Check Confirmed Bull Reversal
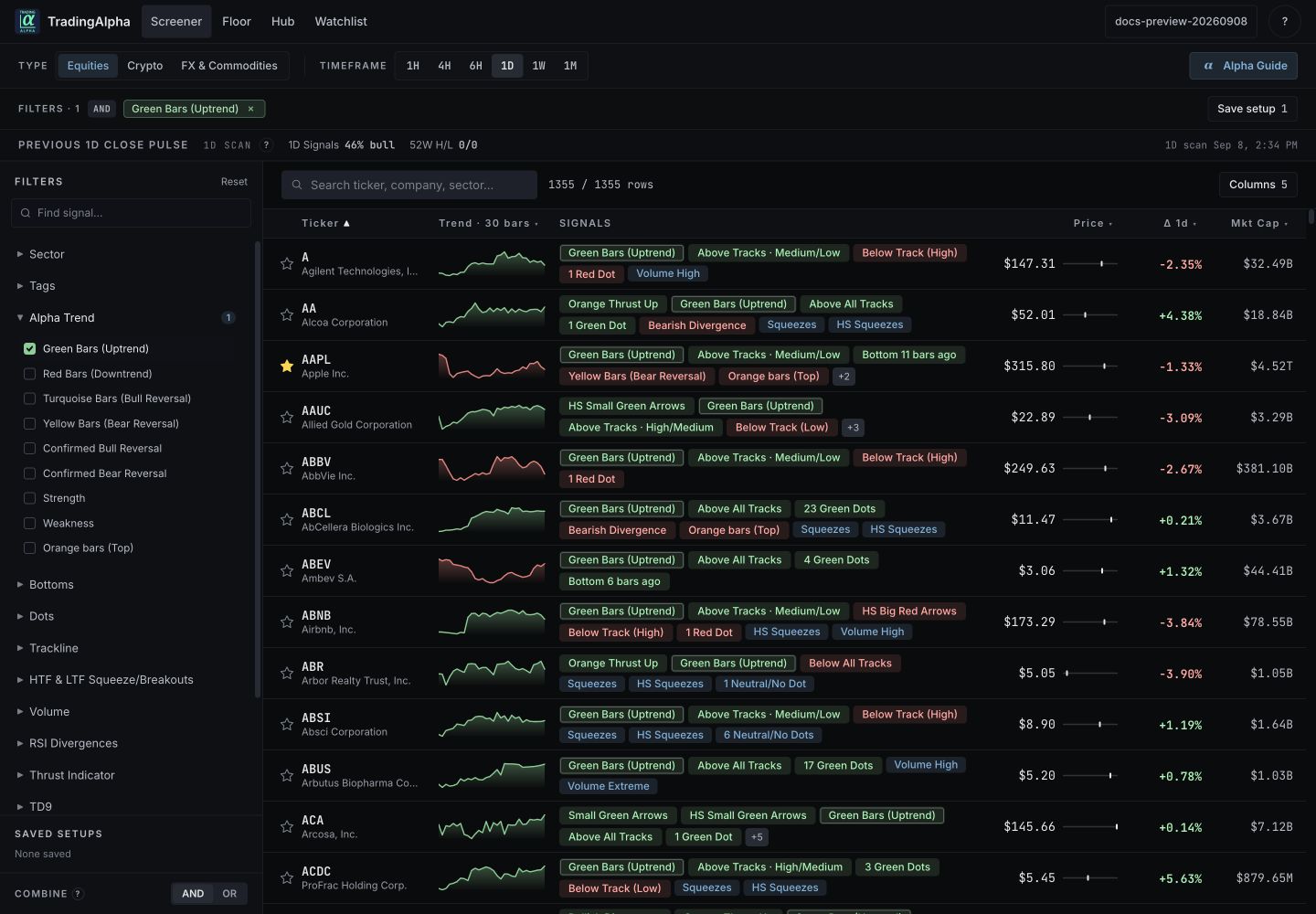Screen dimensions: 1316x914 tap(29, 448)
